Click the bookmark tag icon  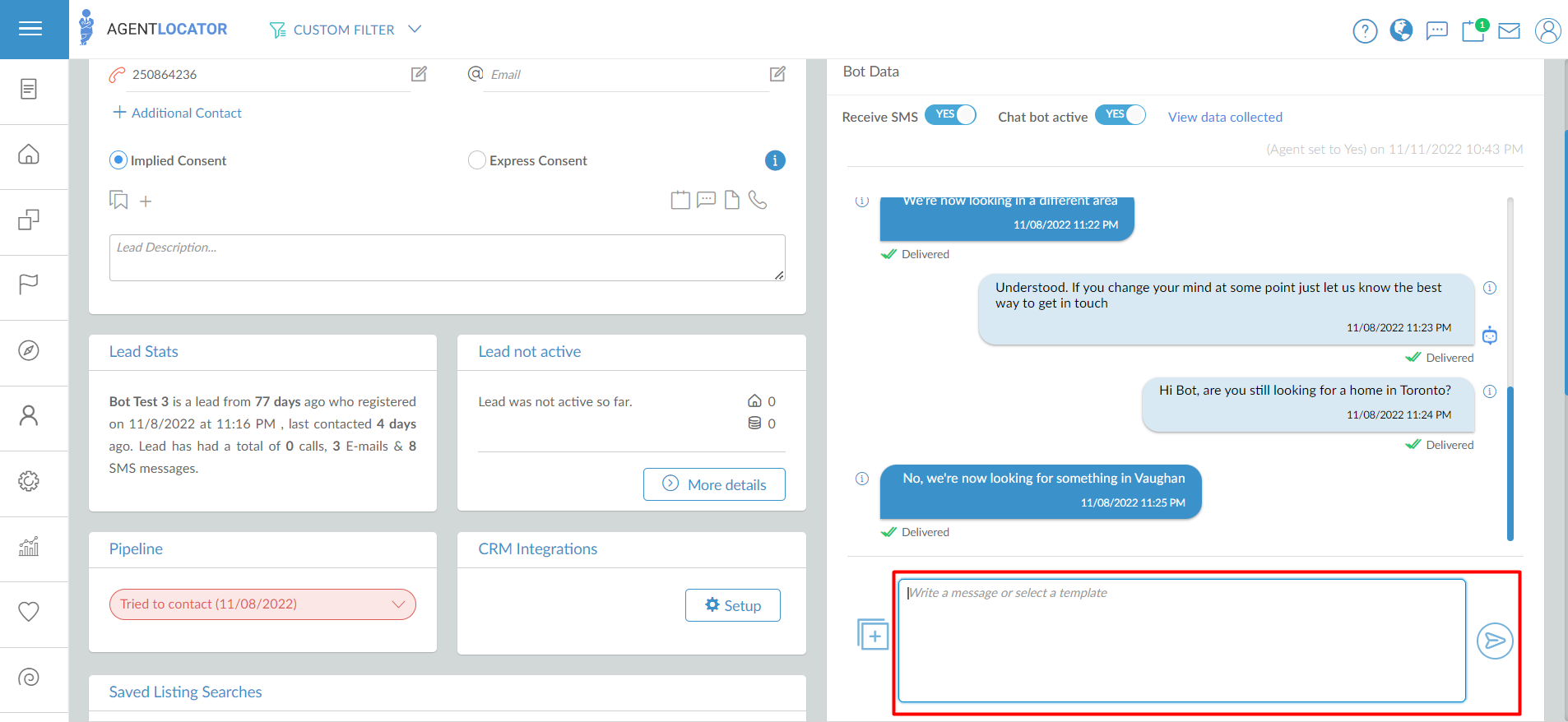[118, 200]
